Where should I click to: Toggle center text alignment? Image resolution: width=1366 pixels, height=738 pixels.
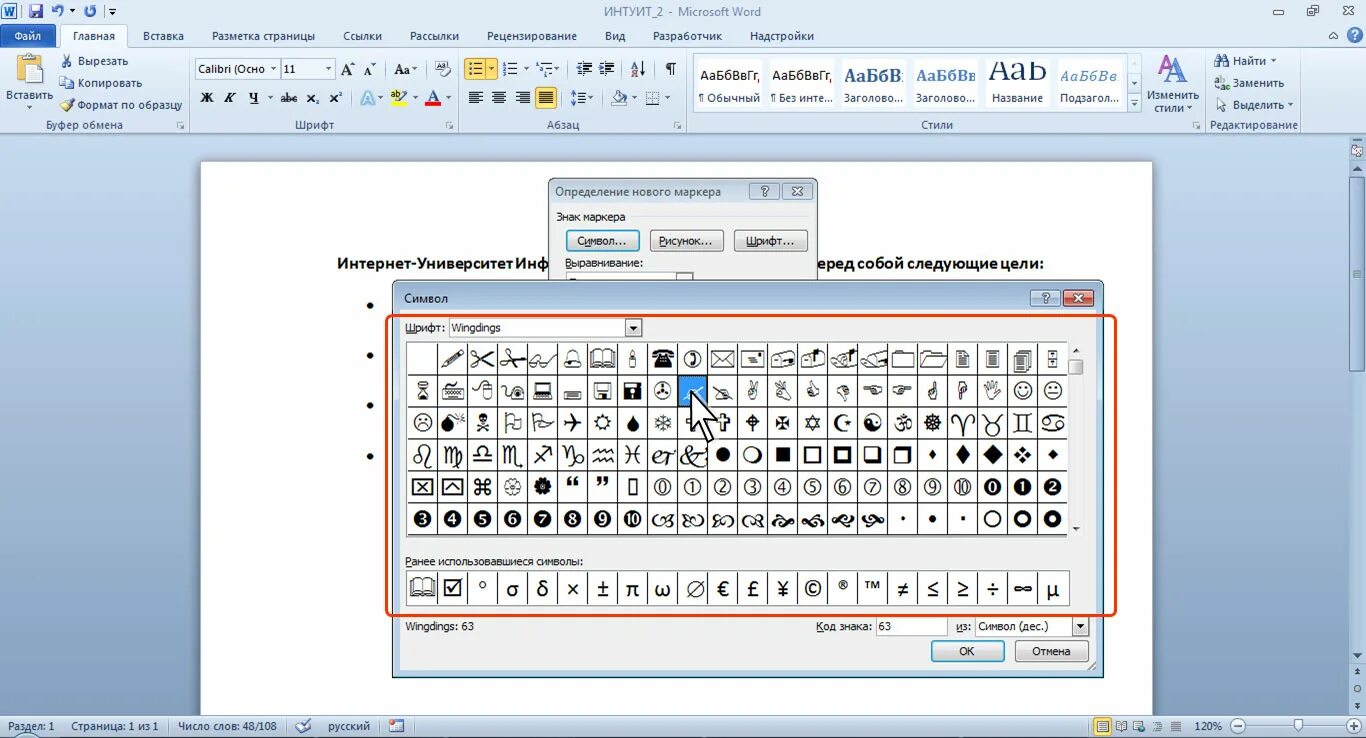[499, 98]
